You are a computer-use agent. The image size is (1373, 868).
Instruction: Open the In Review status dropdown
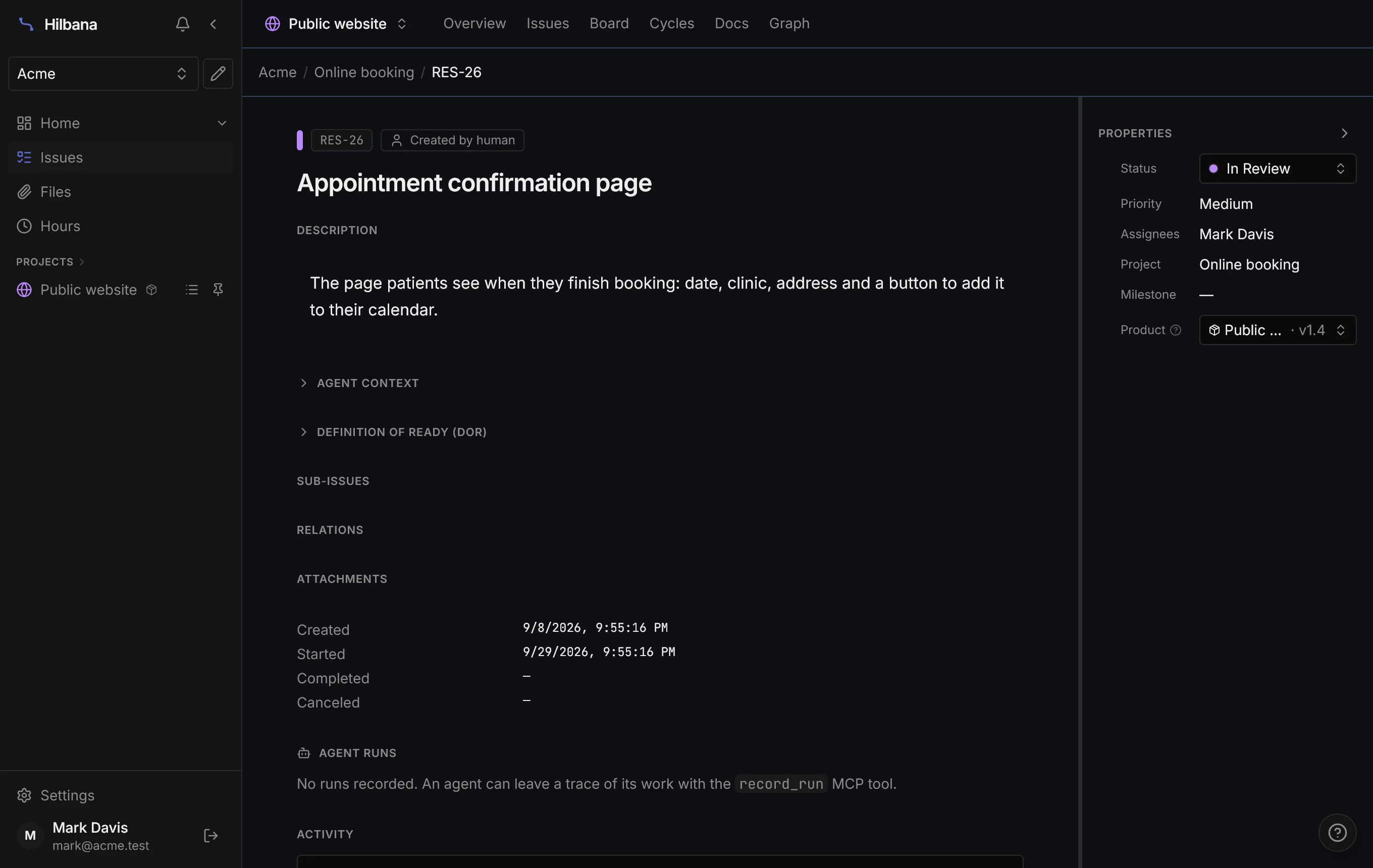point(1277,169)
